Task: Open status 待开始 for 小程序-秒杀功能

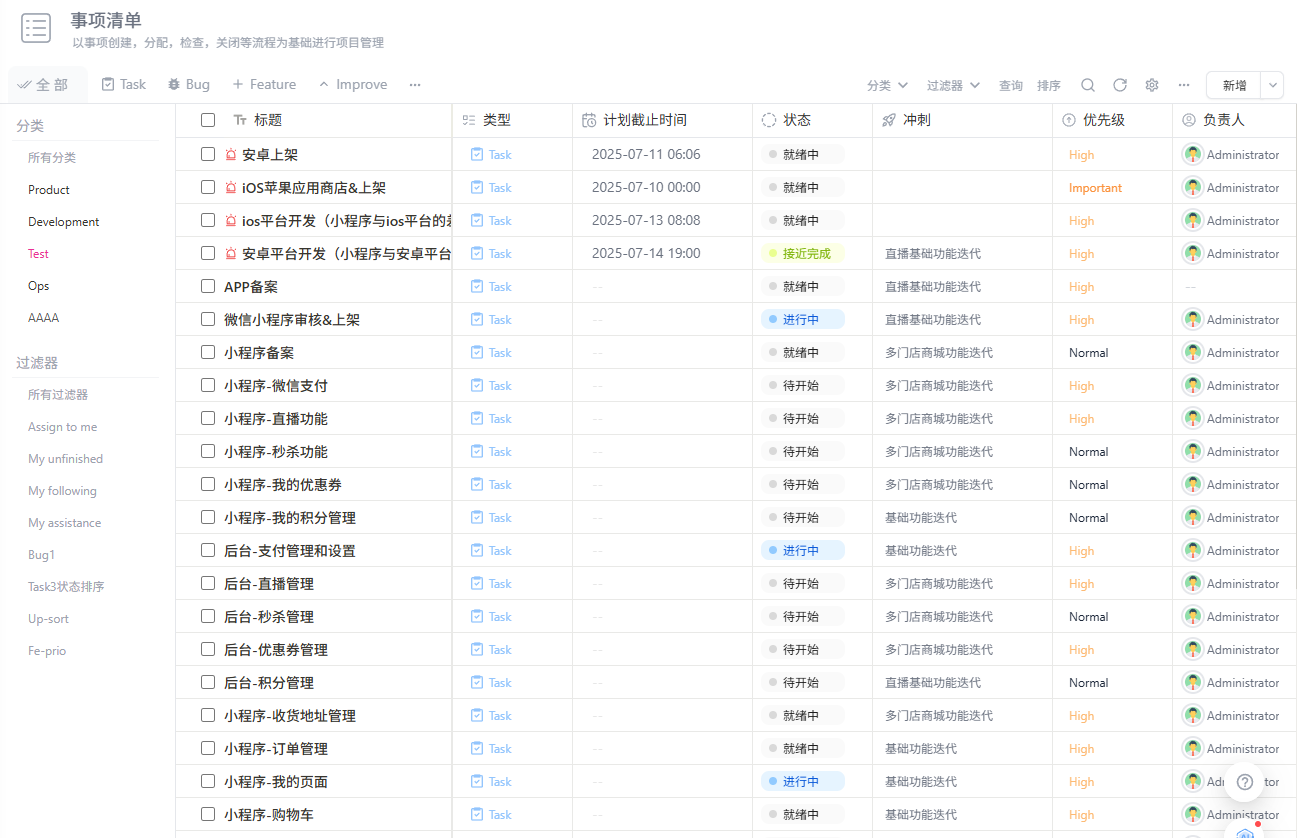Action: (x=803, y=452)
